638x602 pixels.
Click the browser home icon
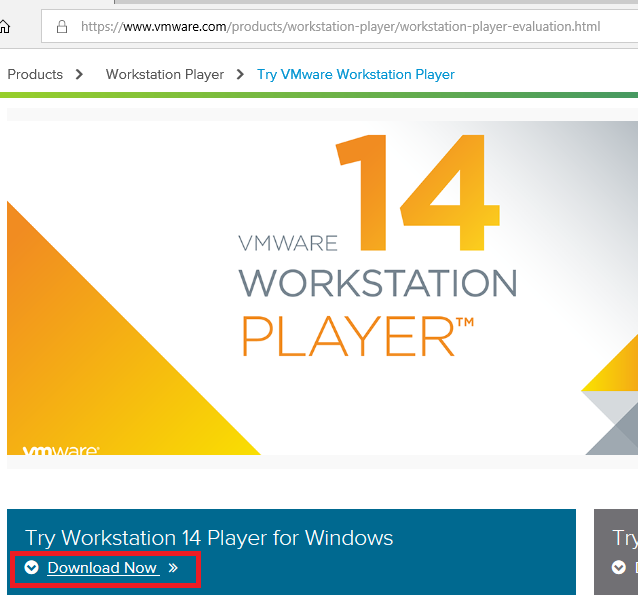pyautogui.click(x=4, y=27)
